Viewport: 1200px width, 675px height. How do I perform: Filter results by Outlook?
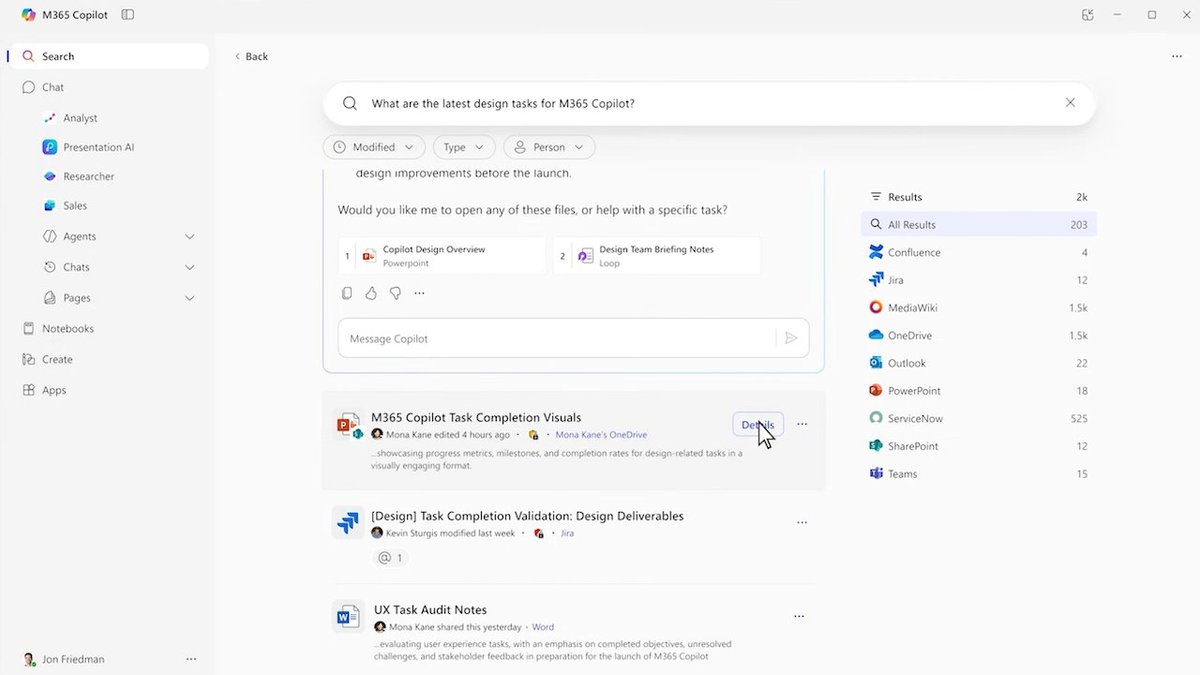coord(979,364)
